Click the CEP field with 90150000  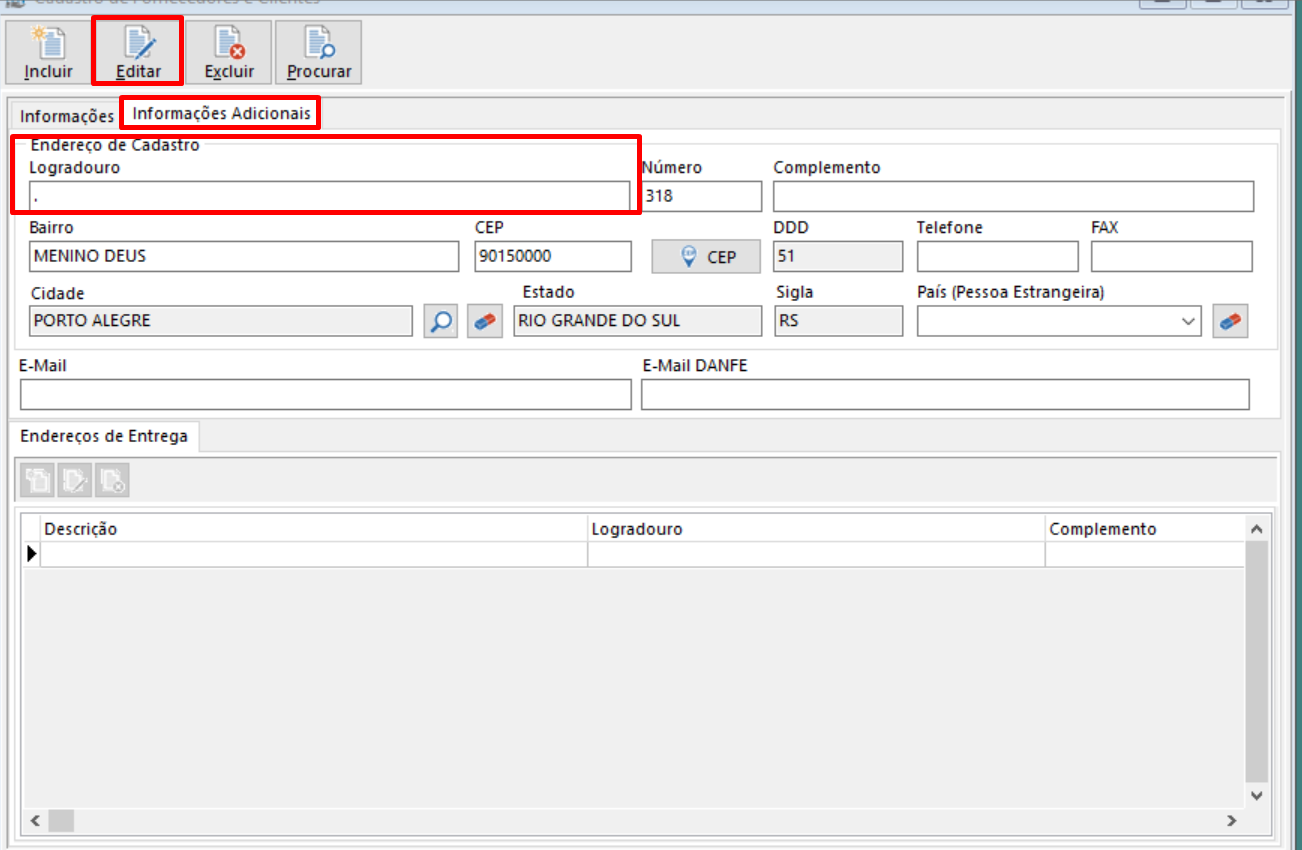[553, 256]
